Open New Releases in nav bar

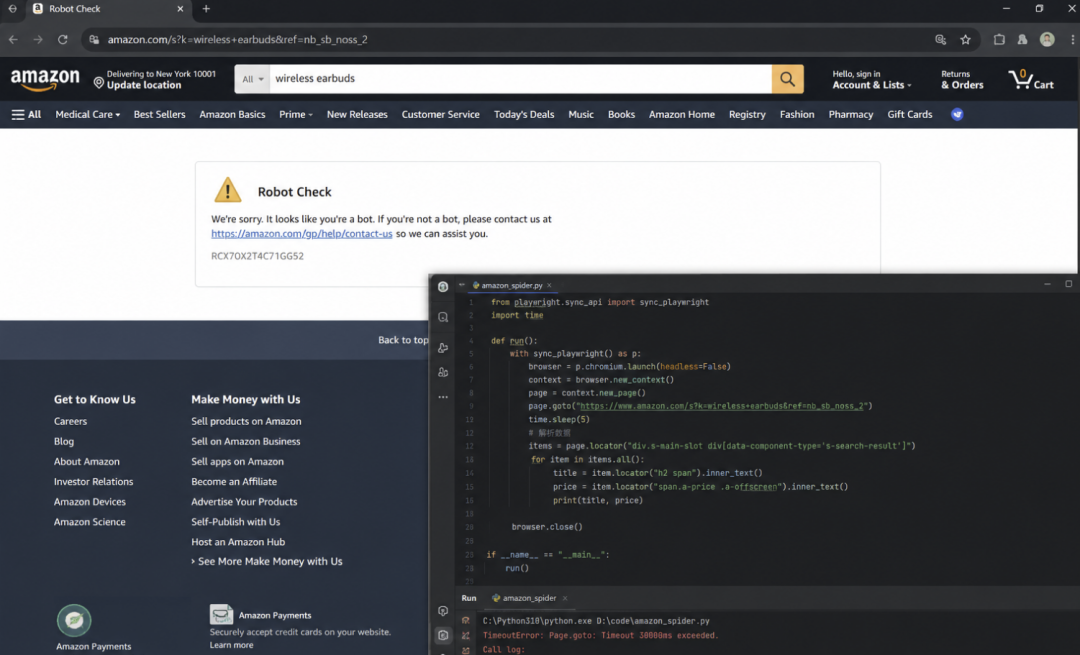[357, 114]
